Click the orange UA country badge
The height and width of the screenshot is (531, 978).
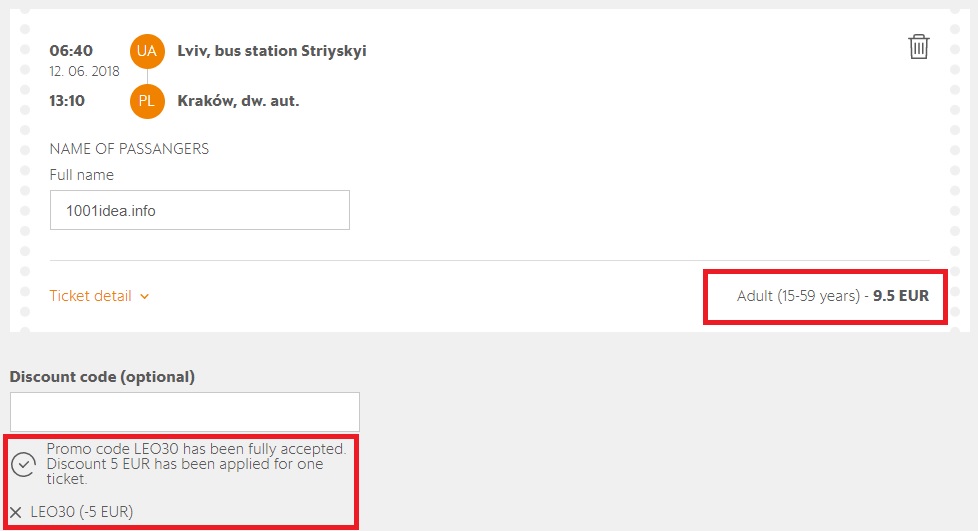(x=147, y=50)
